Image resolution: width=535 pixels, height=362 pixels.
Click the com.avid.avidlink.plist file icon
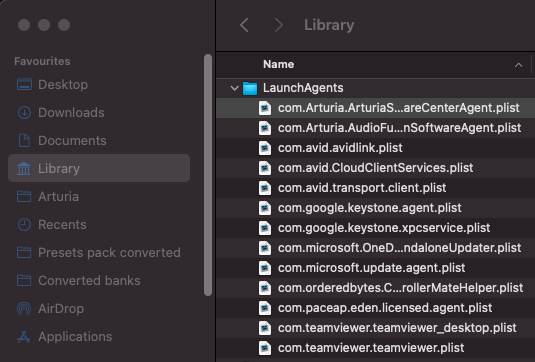265,148
